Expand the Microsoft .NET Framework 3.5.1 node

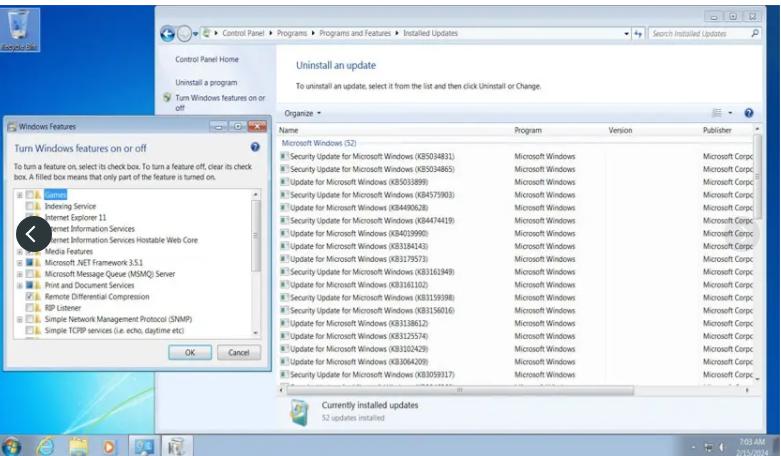(19, 263)
